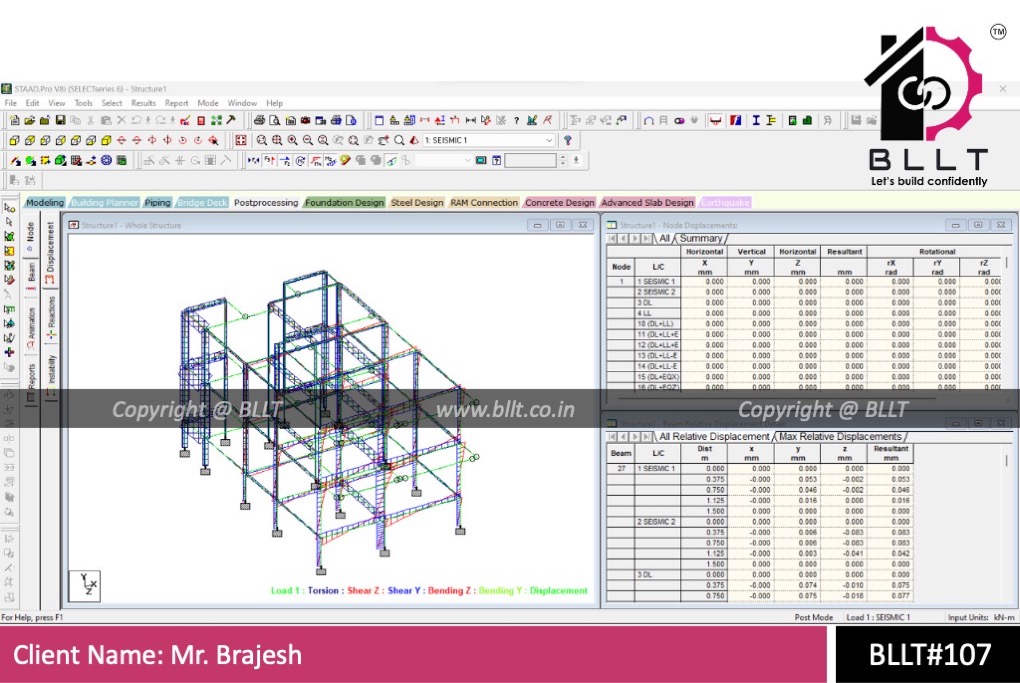Expand the empty dropdown in the results toolbar
Viewport: 1020px width, 683px height.
click(467, 161)
